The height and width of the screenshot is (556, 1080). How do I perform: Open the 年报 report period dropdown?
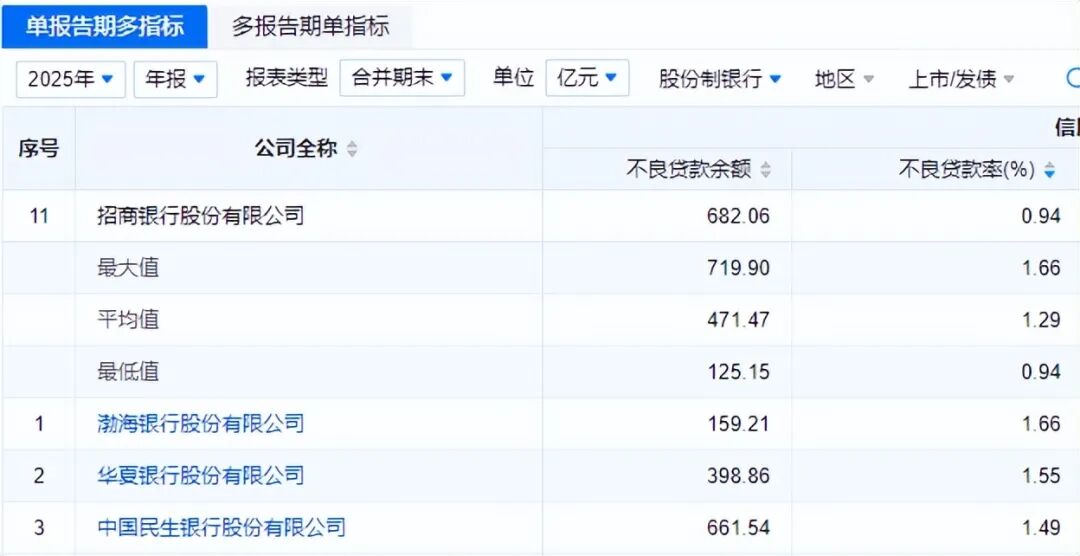(x=176, y=79)
